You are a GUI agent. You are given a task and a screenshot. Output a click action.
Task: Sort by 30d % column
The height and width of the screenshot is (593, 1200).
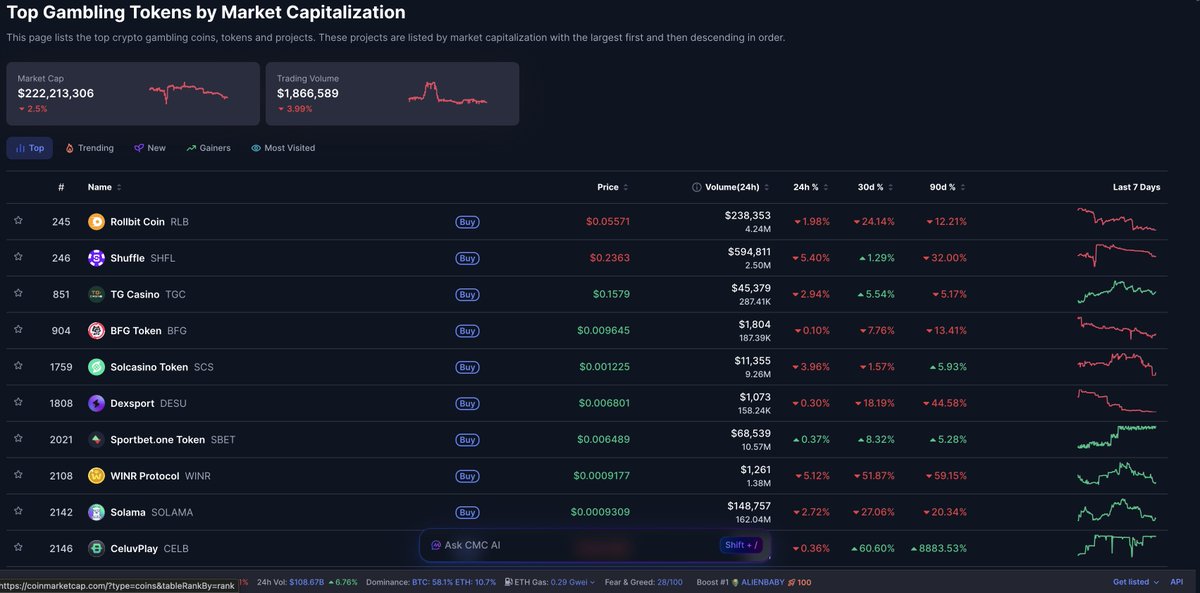pos(875,187)
